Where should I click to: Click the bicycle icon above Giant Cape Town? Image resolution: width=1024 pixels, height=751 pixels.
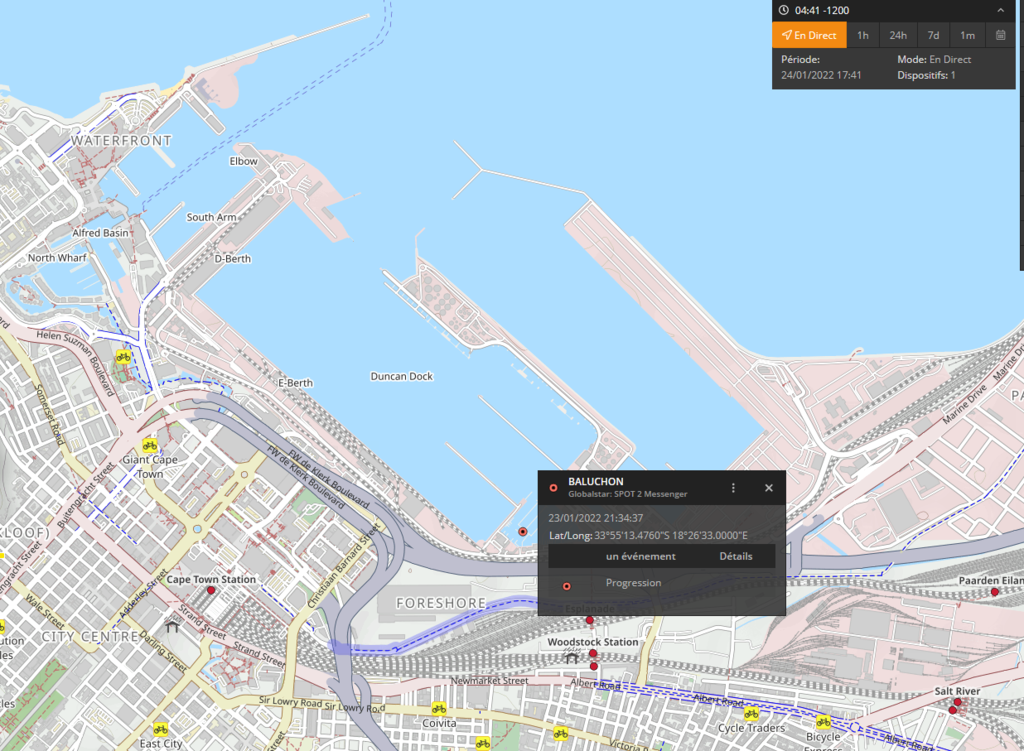[150, 446]
